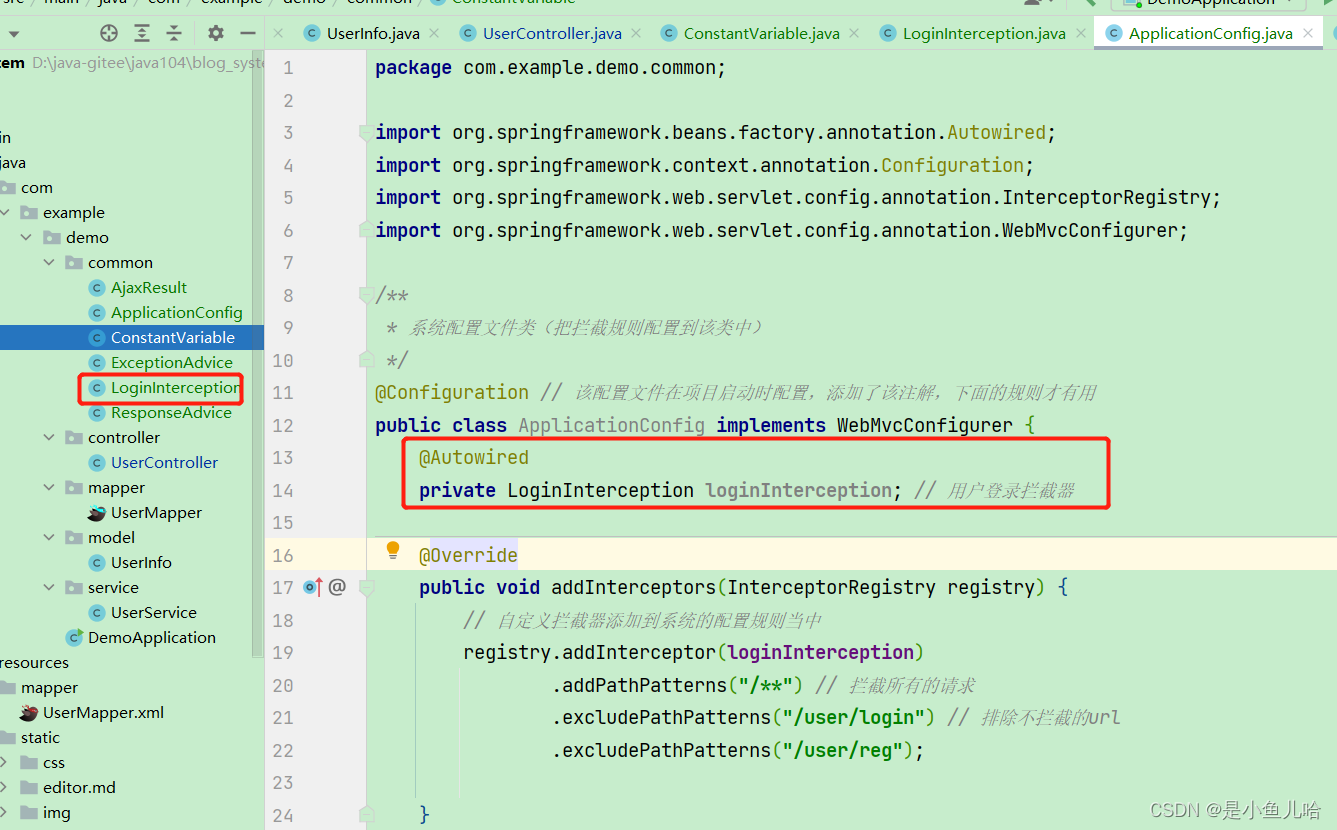The image size is (1337, 830).
Task: Open ResponseAdvice class in tree
Action: click(x=171, y=412)
